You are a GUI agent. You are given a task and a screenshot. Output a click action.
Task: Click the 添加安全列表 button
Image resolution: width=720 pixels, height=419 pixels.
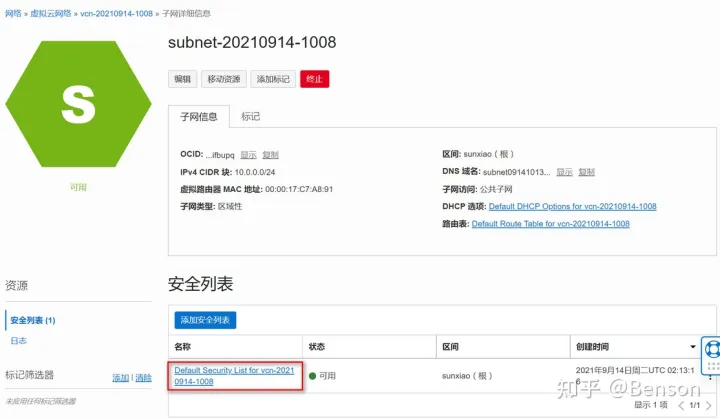click(205, 320)
